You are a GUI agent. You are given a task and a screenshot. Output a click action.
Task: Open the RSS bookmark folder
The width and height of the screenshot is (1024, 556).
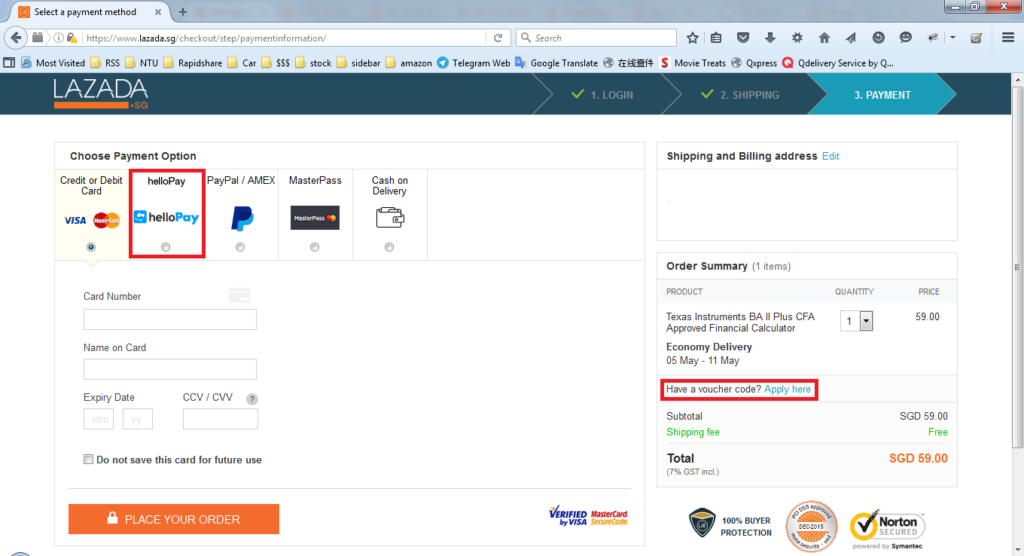pyautogui.click(x=105, y=63)
